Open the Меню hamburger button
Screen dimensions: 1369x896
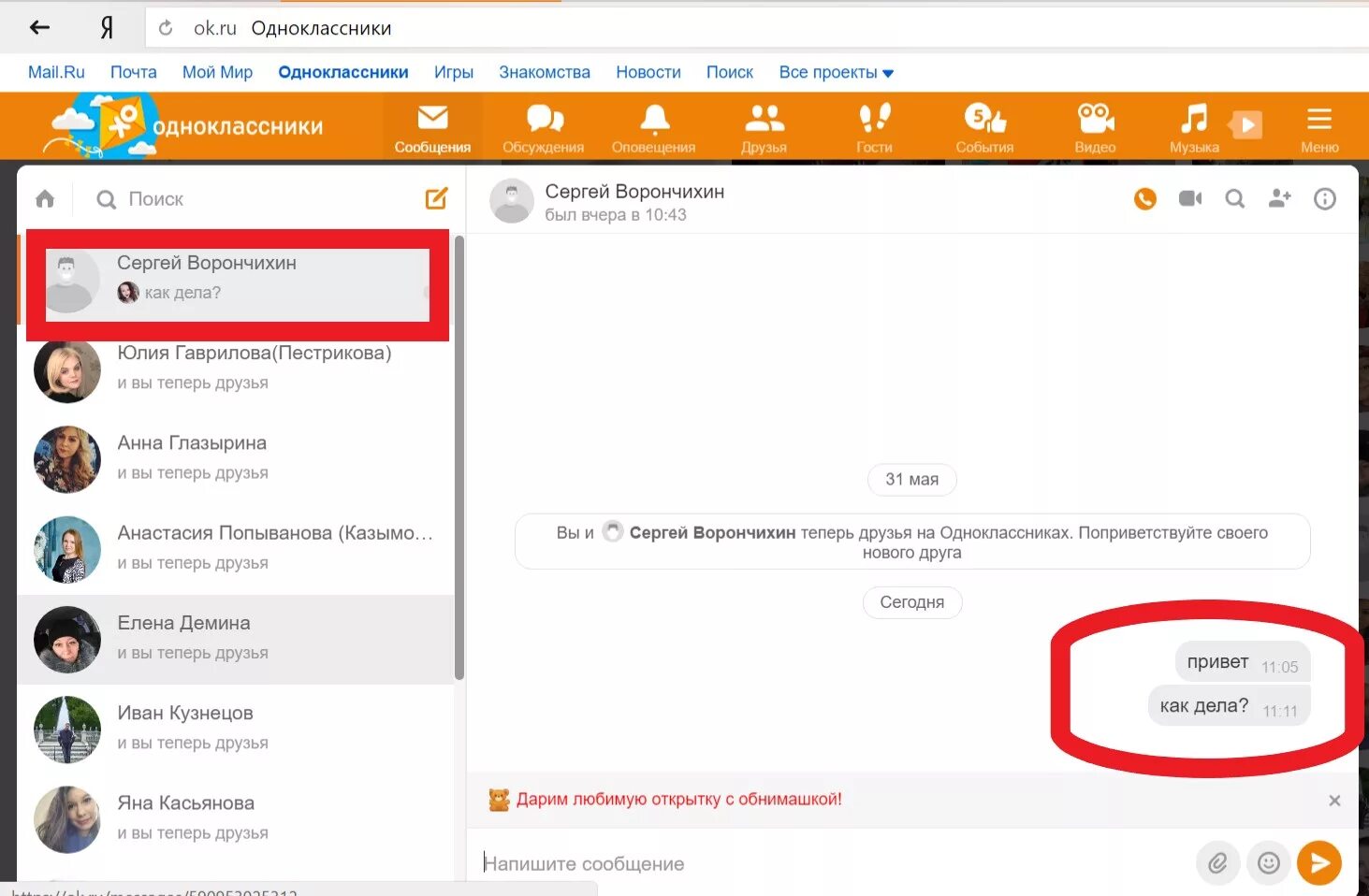(x=1319, y=128)
